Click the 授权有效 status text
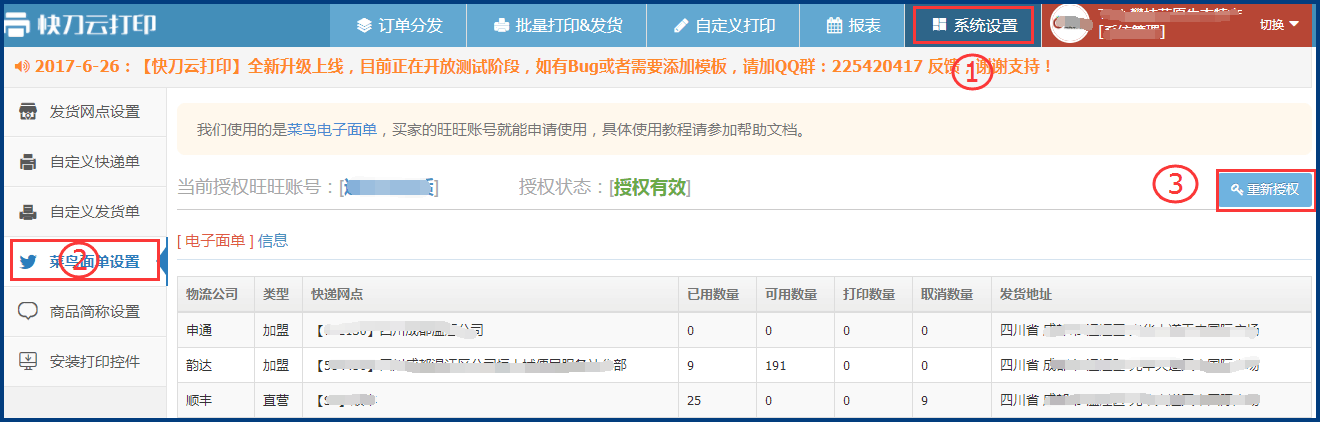This screenshot has width=1320, height=422. [650, 187]
